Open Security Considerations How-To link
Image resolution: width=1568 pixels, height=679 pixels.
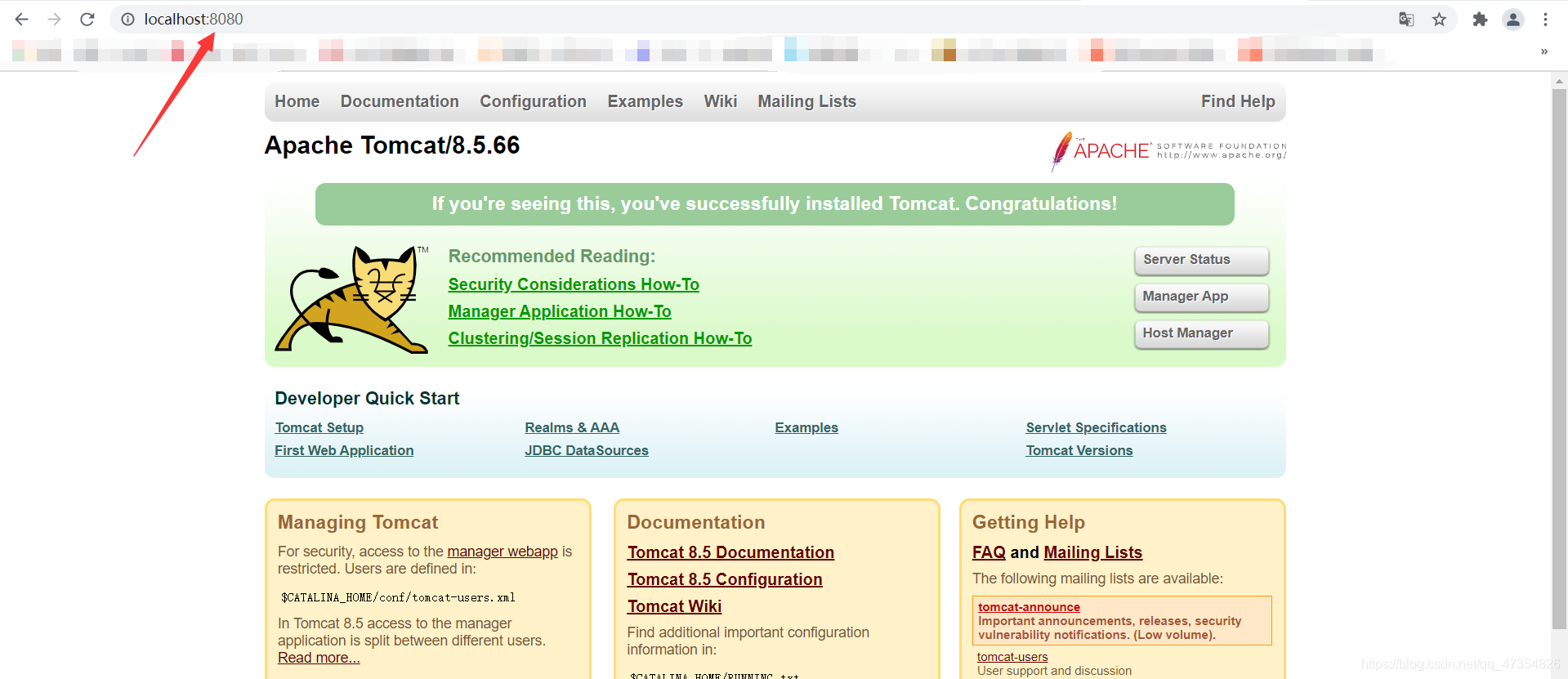[x=574, y=284]
